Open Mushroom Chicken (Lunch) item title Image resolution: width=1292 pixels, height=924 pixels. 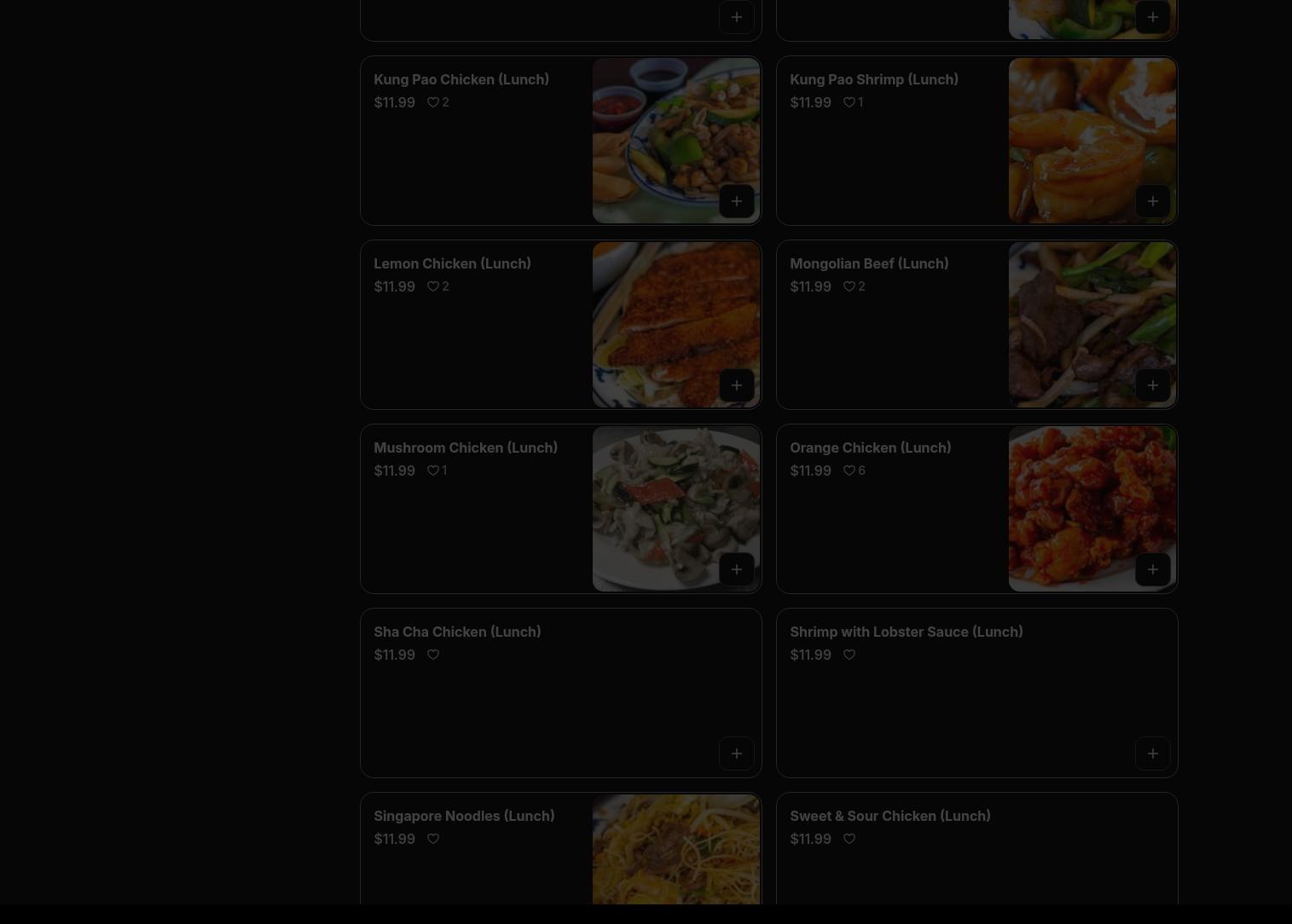pyautogui.click(x=466, y=448)
